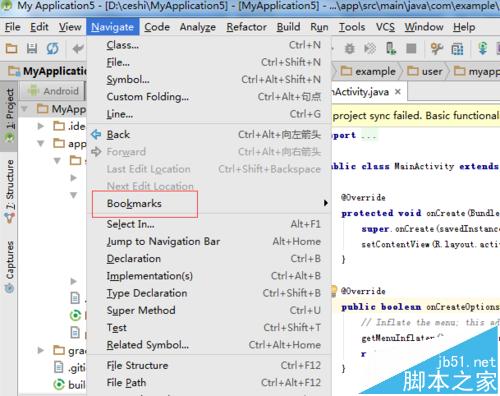Choose Related Symbol... menu item

click(x=209, y=345)
